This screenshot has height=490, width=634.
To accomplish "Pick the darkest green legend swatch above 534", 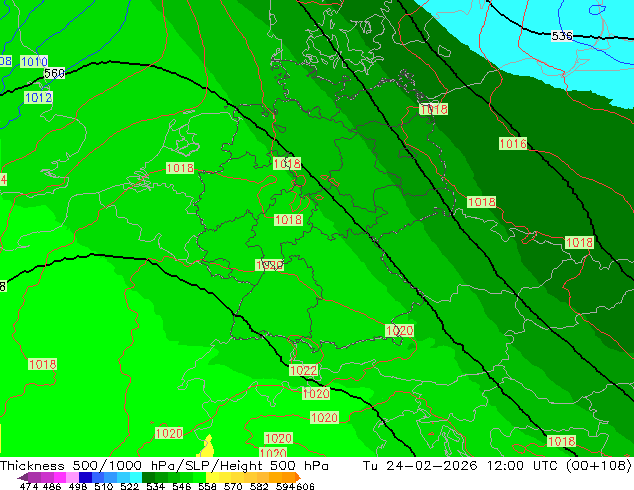I will pyautogui.click(x=148, y=477).
